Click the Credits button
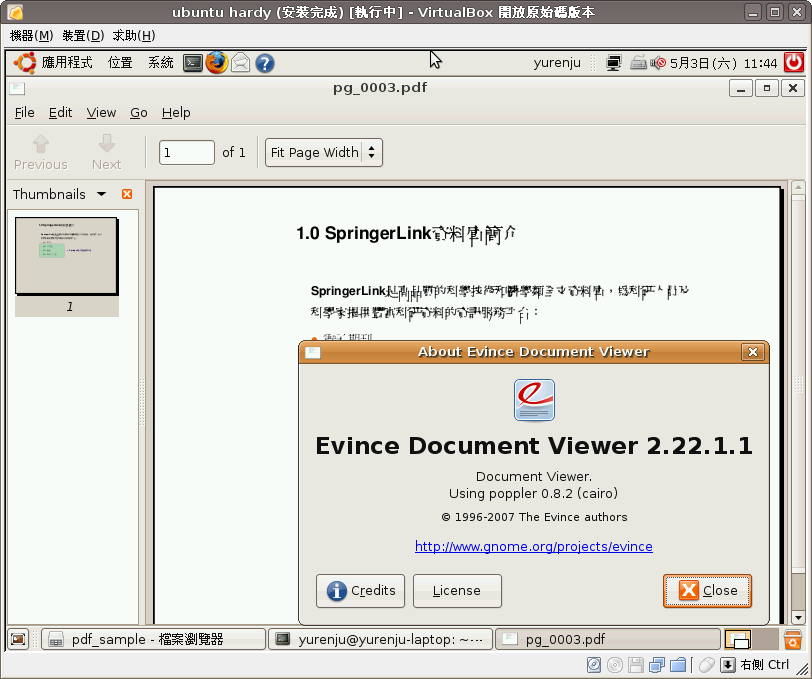This screenshot has height=679, width=812. pyautogui.click(x=360, y=591)
